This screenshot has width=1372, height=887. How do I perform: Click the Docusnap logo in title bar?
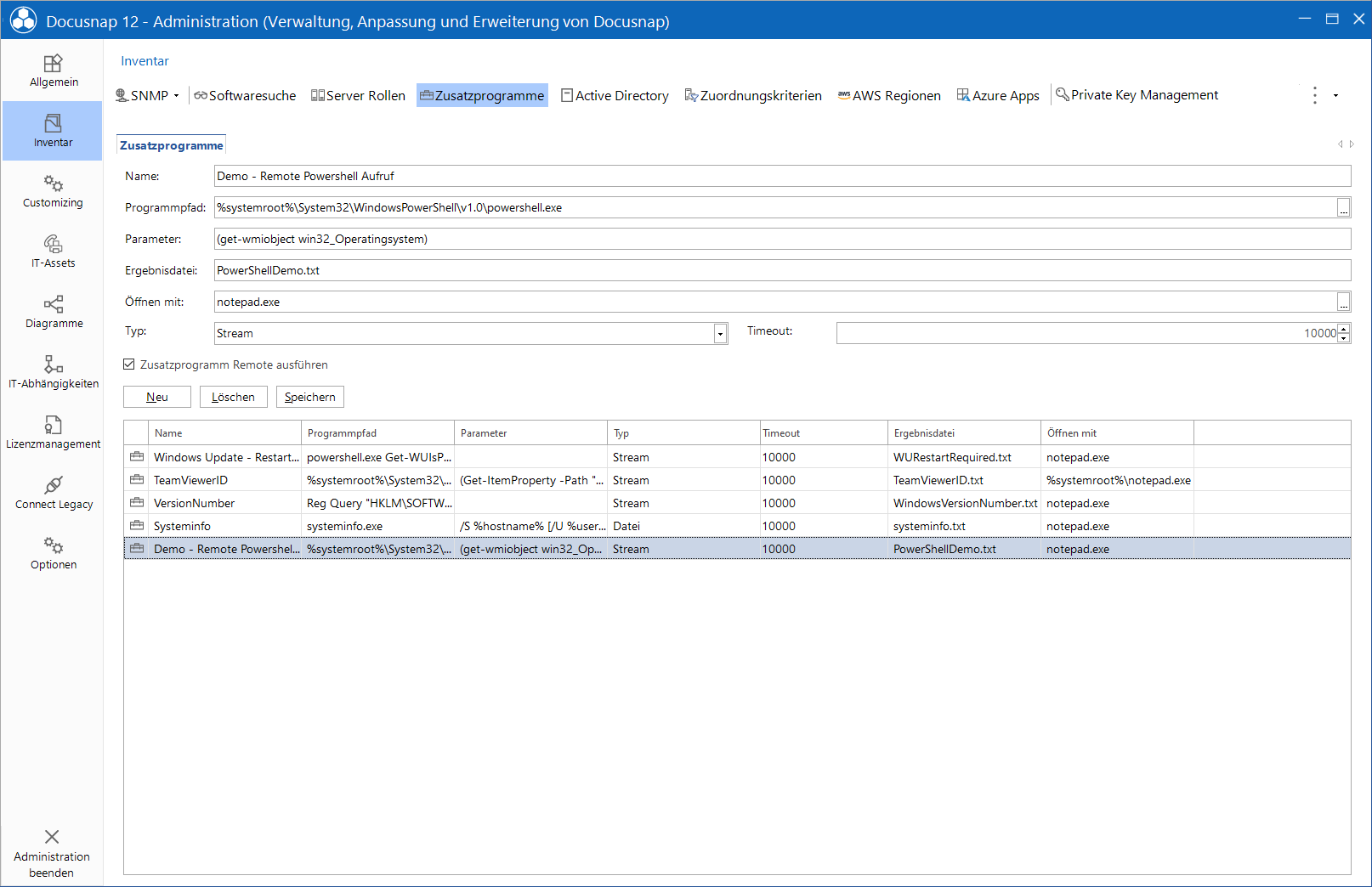[23, 20]
